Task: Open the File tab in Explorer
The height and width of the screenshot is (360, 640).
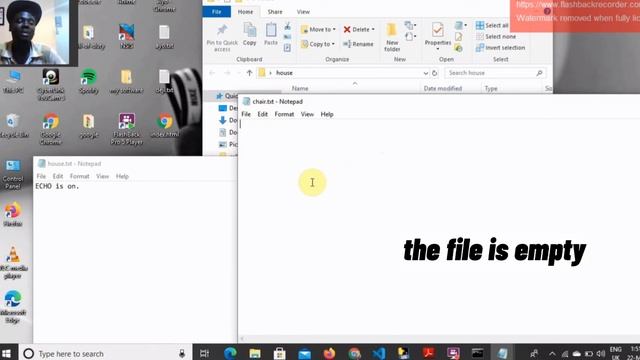Action: (x=217, y=12)
